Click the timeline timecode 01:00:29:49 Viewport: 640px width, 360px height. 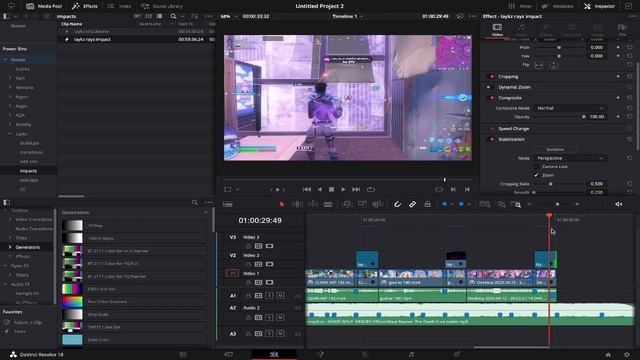260,220
